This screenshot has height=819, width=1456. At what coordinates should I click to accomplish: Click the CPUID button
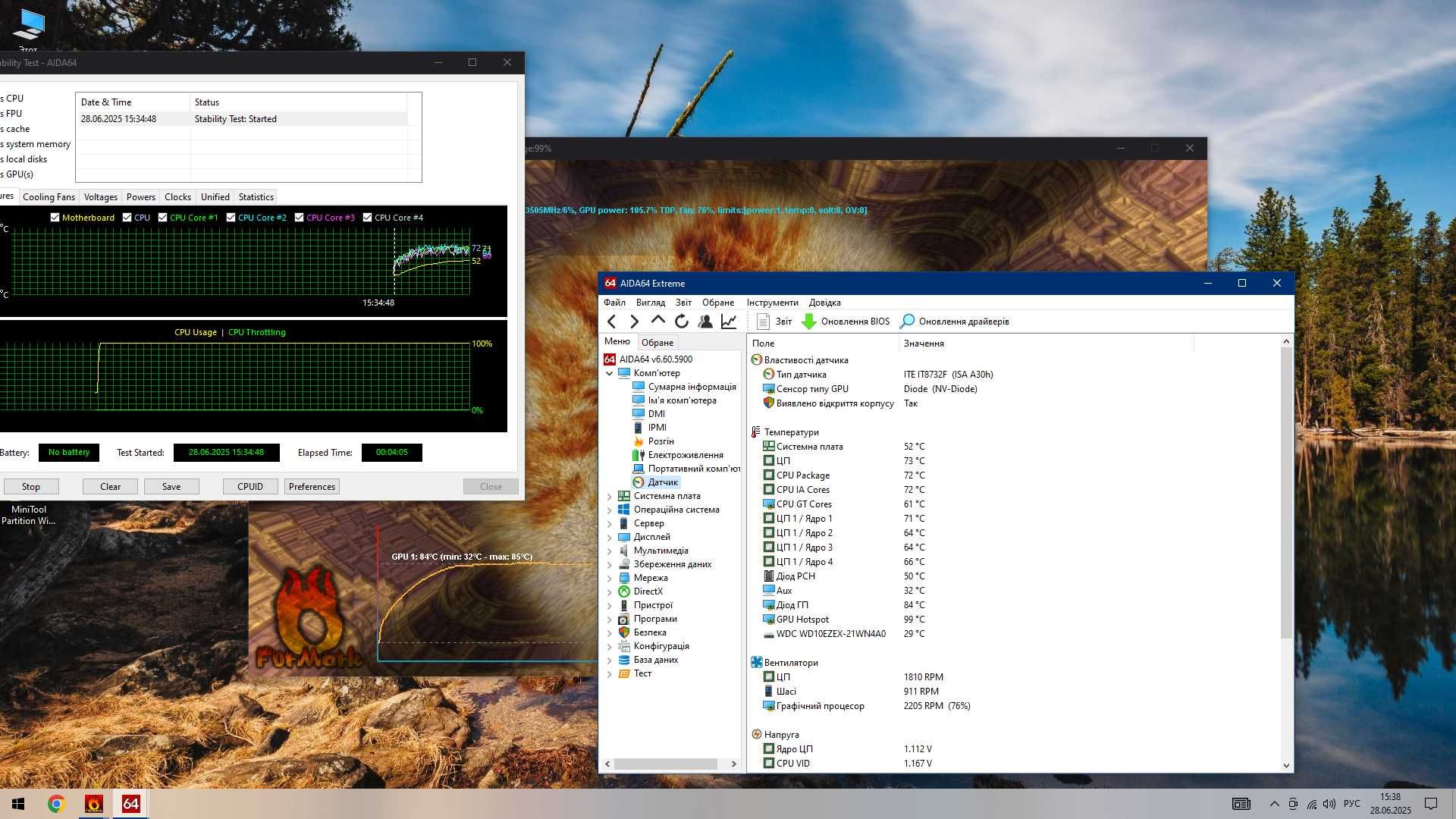250,487
